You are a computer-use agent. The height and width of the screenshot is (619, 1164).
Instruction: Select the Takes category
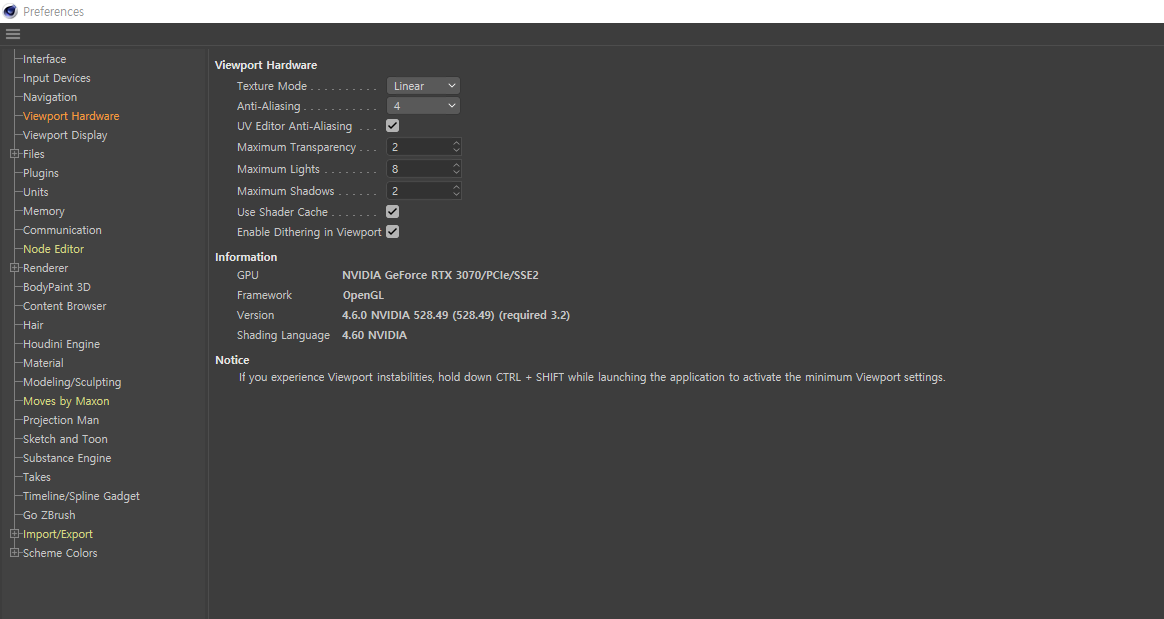pos(37,477)
